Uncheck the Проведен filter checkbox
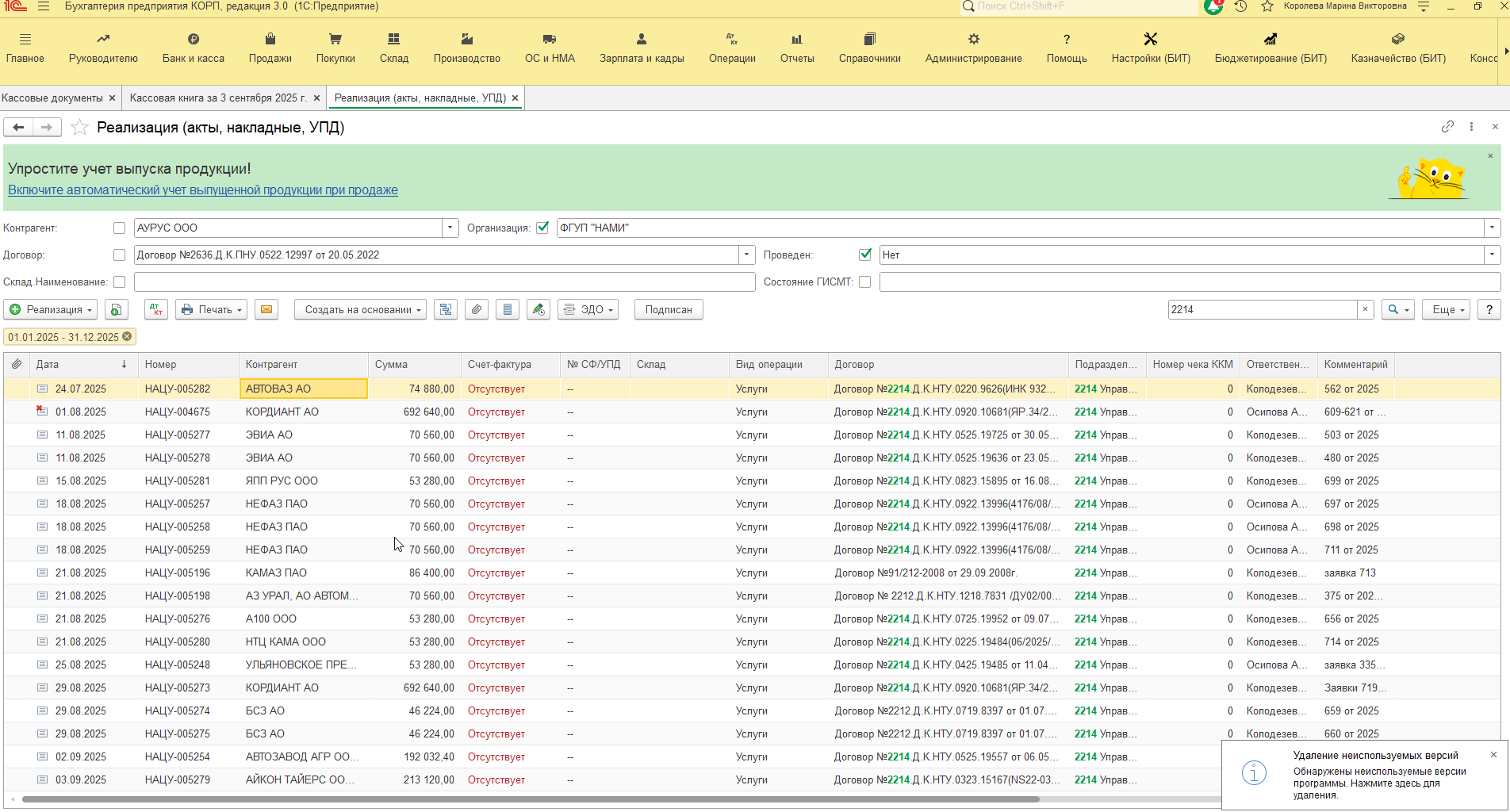 point(865,255)
